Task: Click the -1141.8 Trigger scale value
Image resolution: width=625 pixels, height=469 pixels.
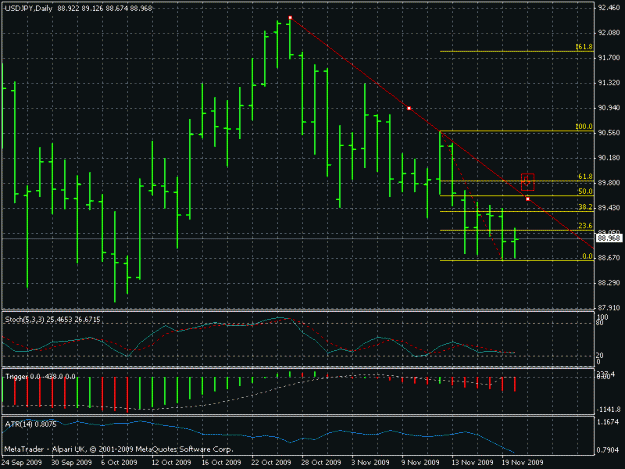Action: [x=609, y=410]
